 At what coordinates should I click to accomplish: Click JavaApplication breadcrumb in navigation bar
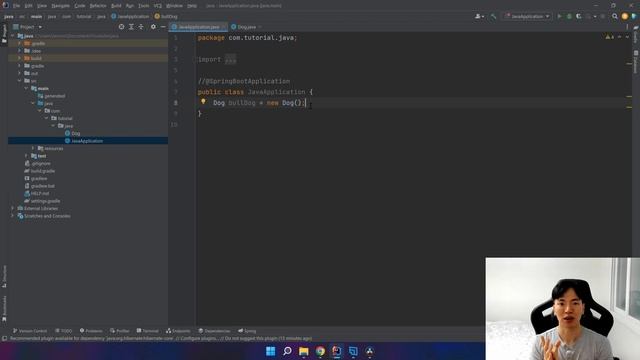(130, 16)
